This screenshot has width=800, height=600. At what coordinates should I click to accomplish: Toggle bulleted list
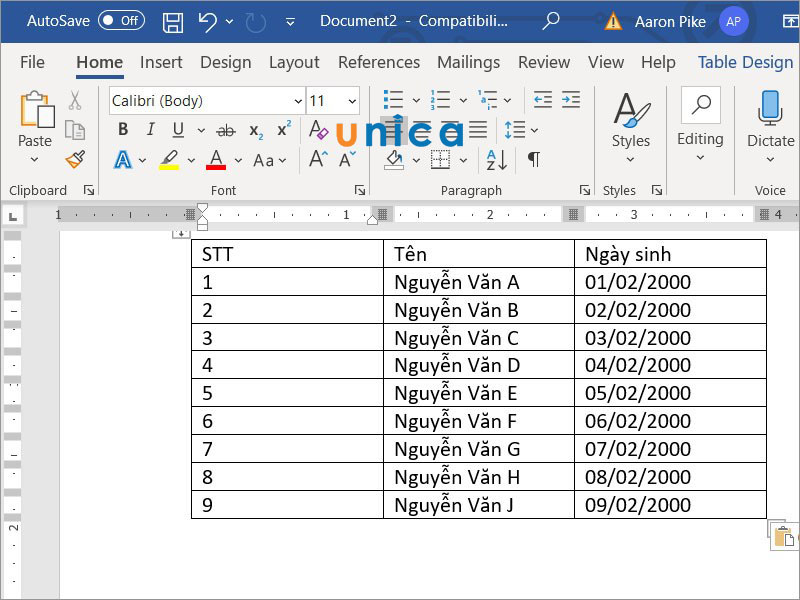pos(393,100)
